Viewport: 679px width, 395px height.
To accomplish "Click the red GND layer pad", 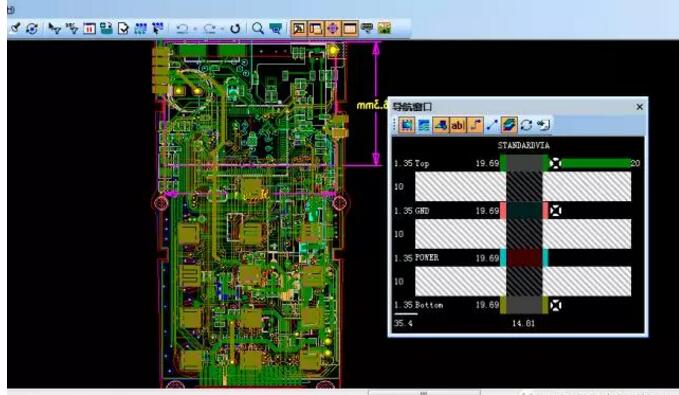I will tap(503, 210).
